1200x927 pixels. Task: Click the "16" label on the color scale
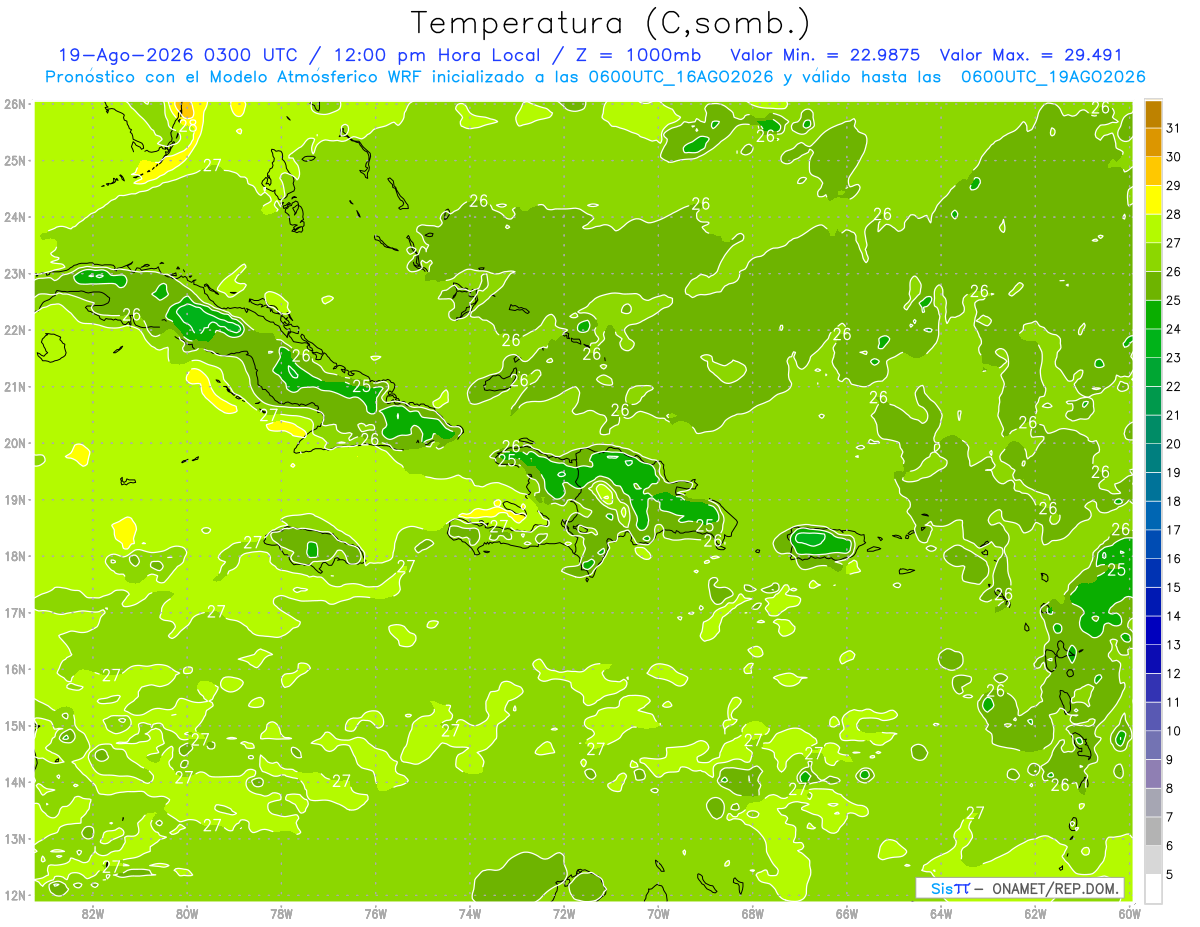click(x=1174, y=559)
